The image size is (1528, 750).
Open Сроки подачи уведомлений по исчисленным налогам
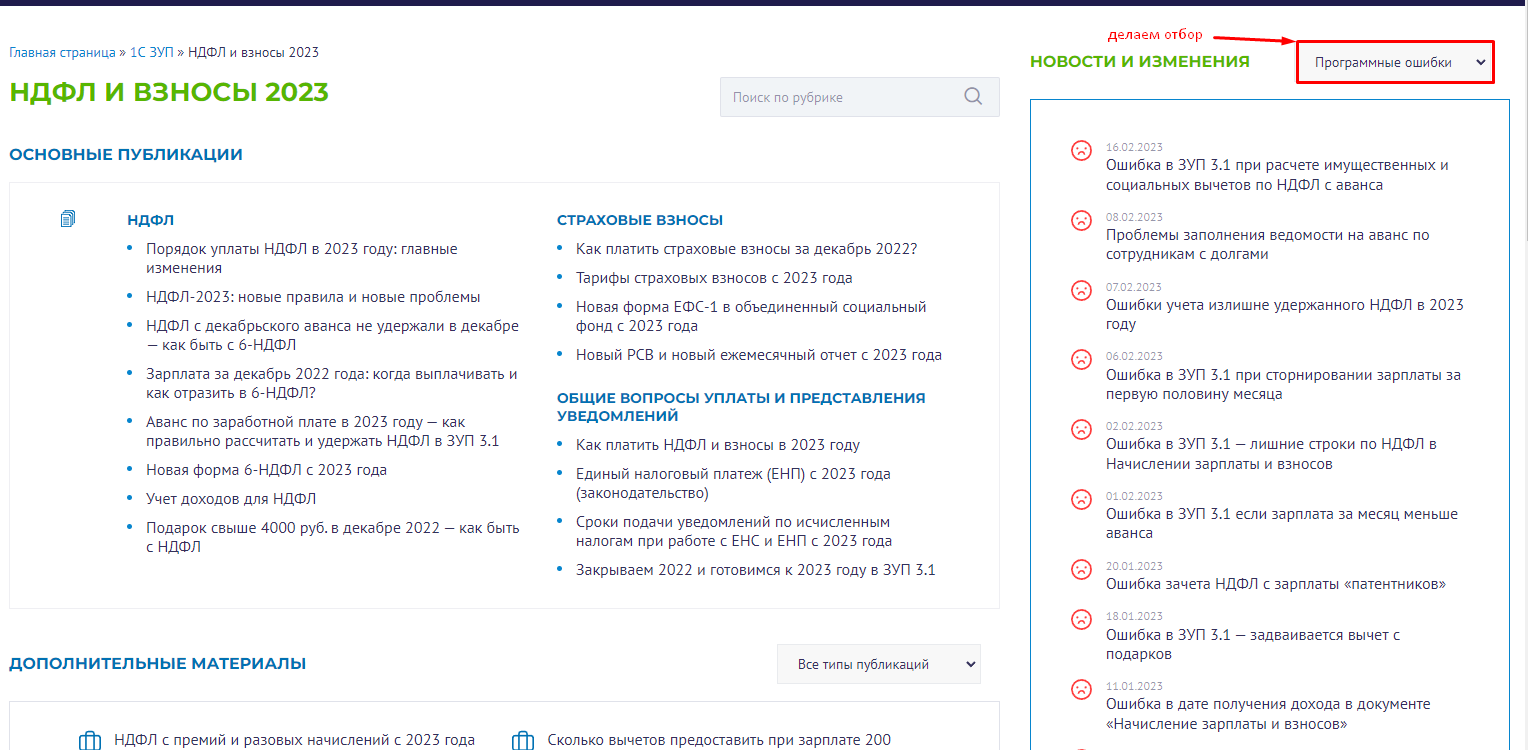coord(734,532)
